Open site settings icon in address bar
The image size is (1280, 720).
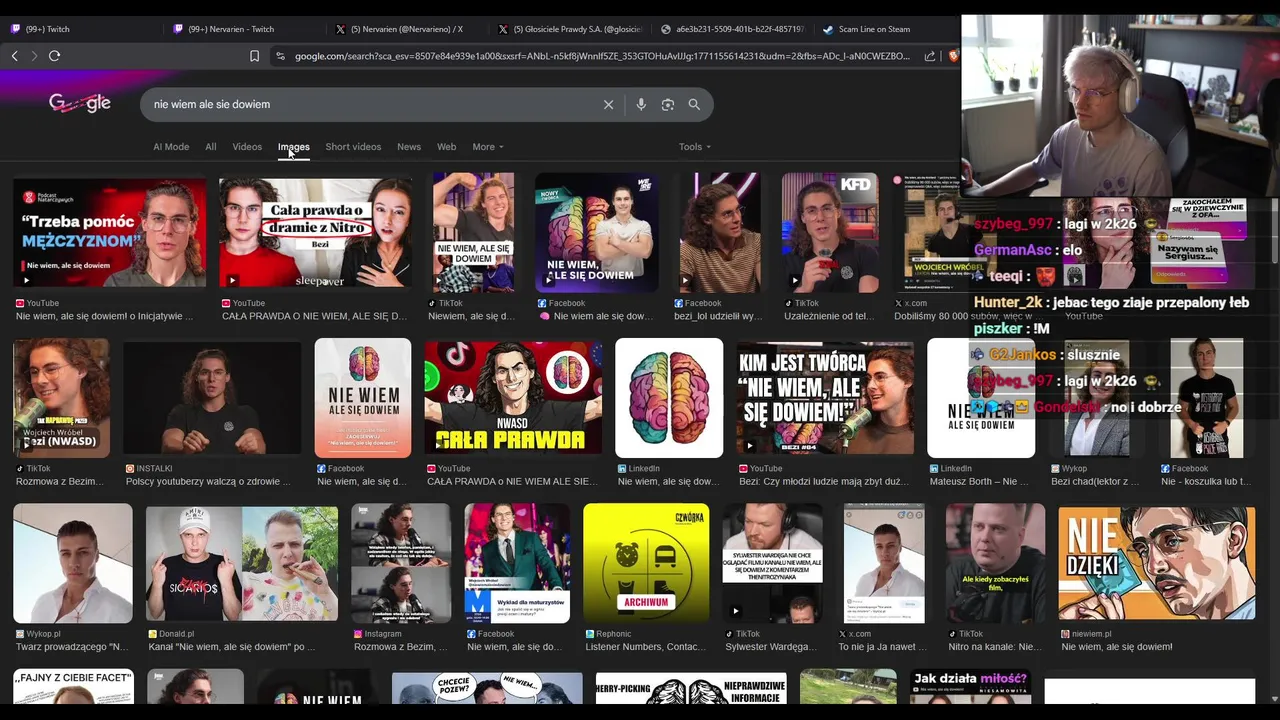click(280, 56)
